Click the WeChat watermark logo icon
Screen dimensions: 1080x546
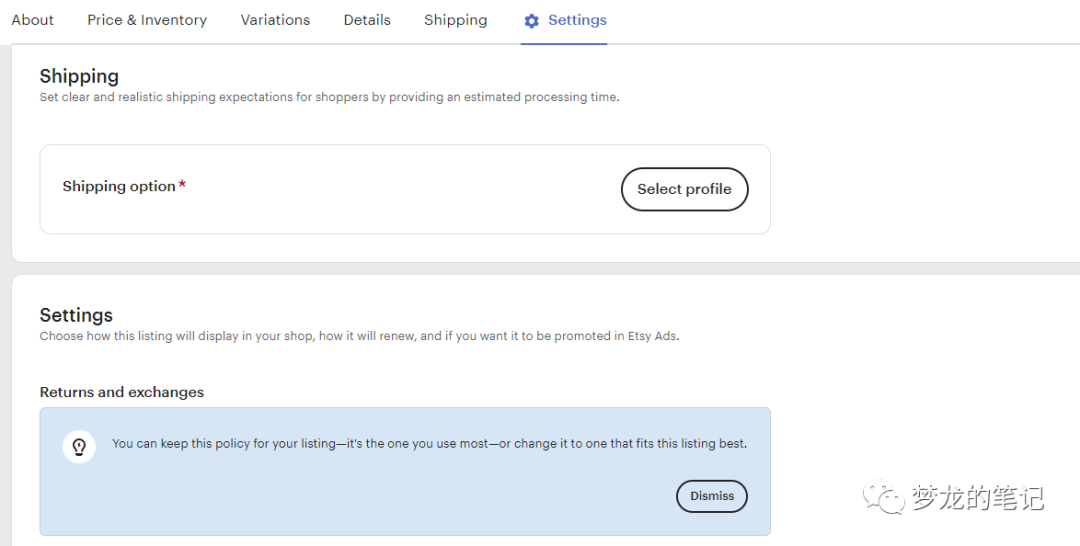click(x=884, y=497)
